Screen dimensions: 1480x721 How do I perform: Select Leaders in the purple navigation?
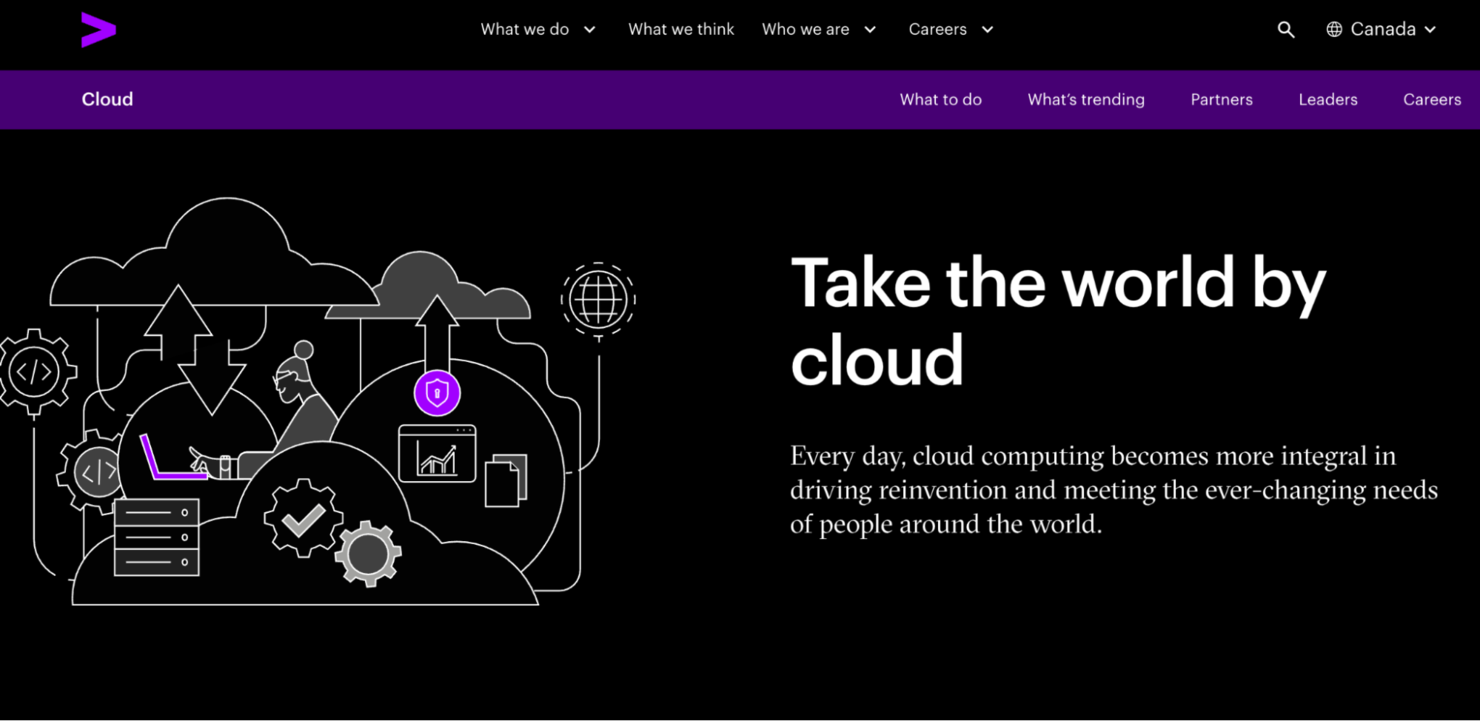tap(1328, 99)
